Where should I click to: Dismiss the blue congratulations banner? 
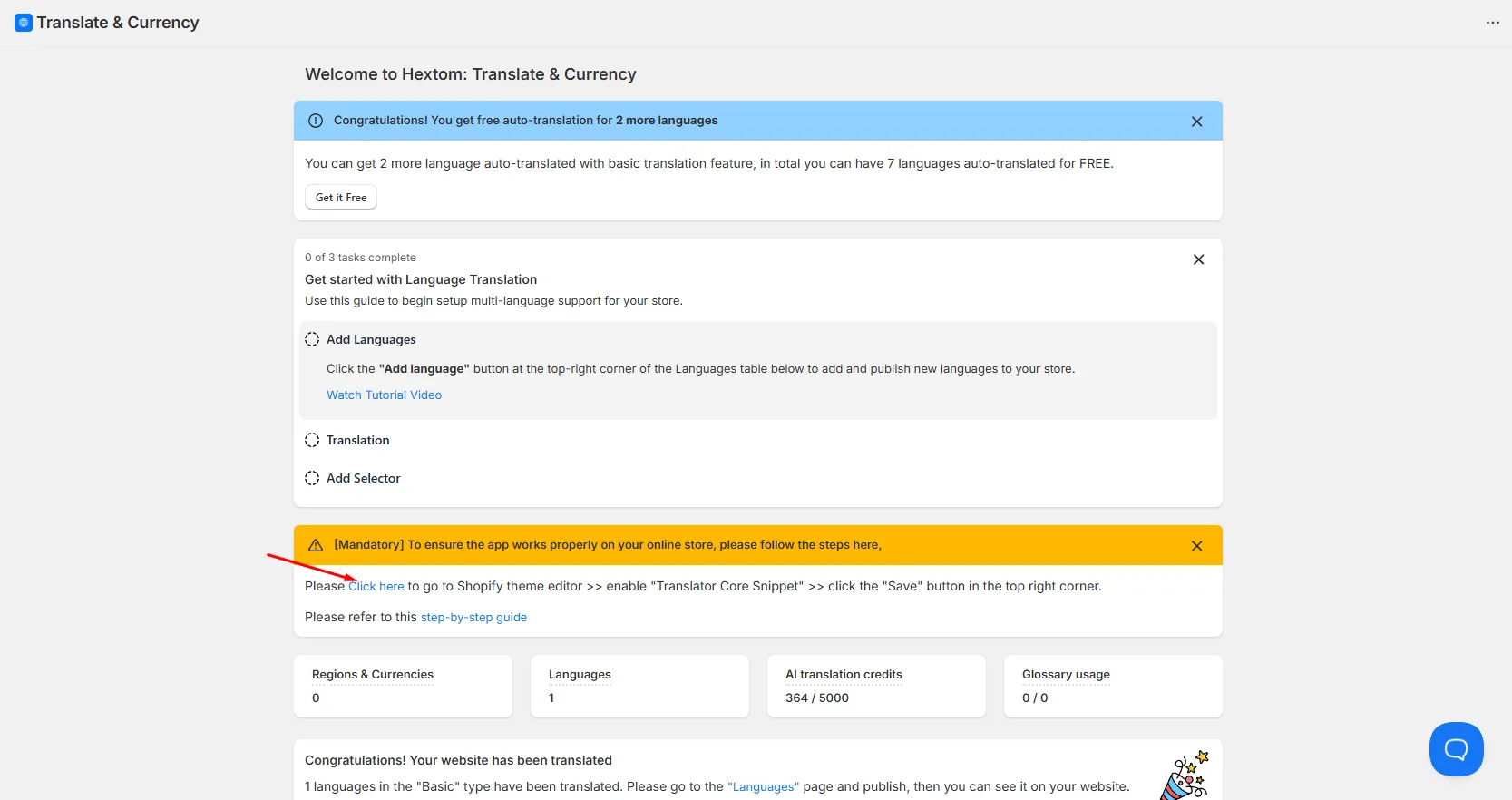1196,122
